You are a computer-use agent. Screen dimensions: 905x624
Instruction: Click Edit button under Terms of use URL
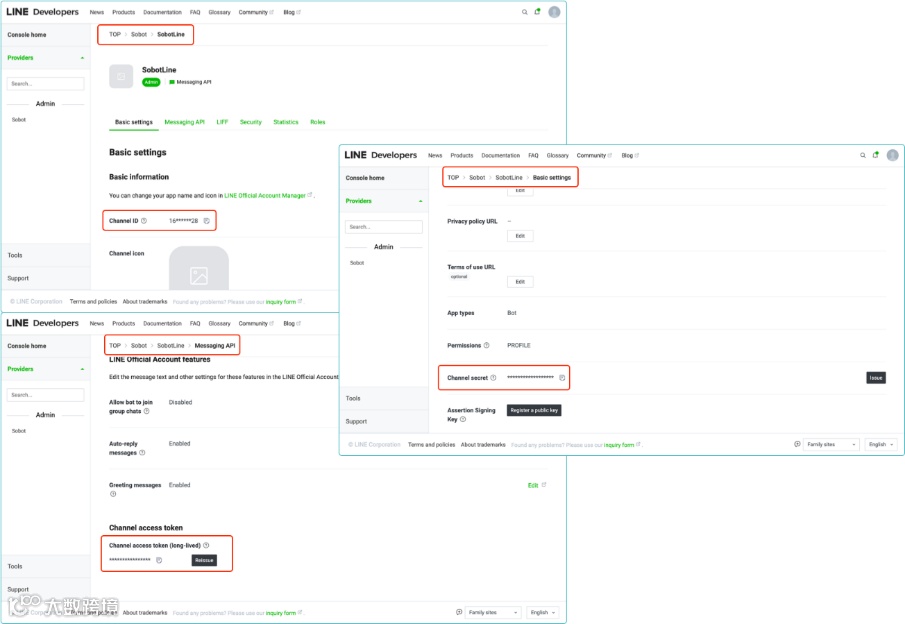[x=520, y=282]
